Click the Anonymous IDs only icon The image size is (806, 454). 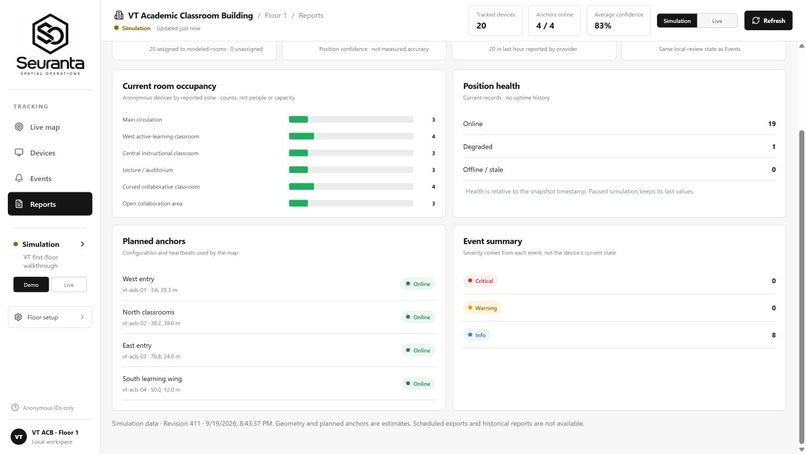[x=15, y=408]
